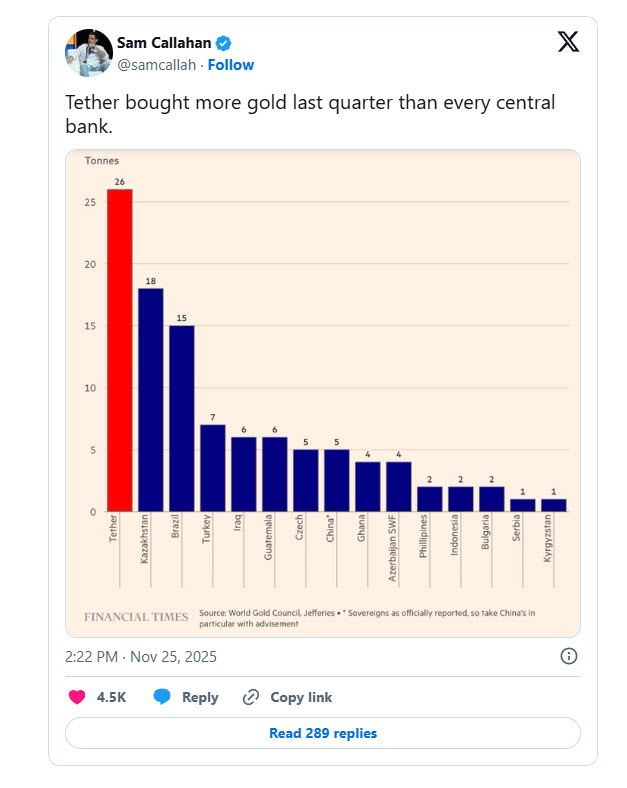This screenshot has width=627, height=788.
Task: Click the Copy link text
Action: [301, 697]
